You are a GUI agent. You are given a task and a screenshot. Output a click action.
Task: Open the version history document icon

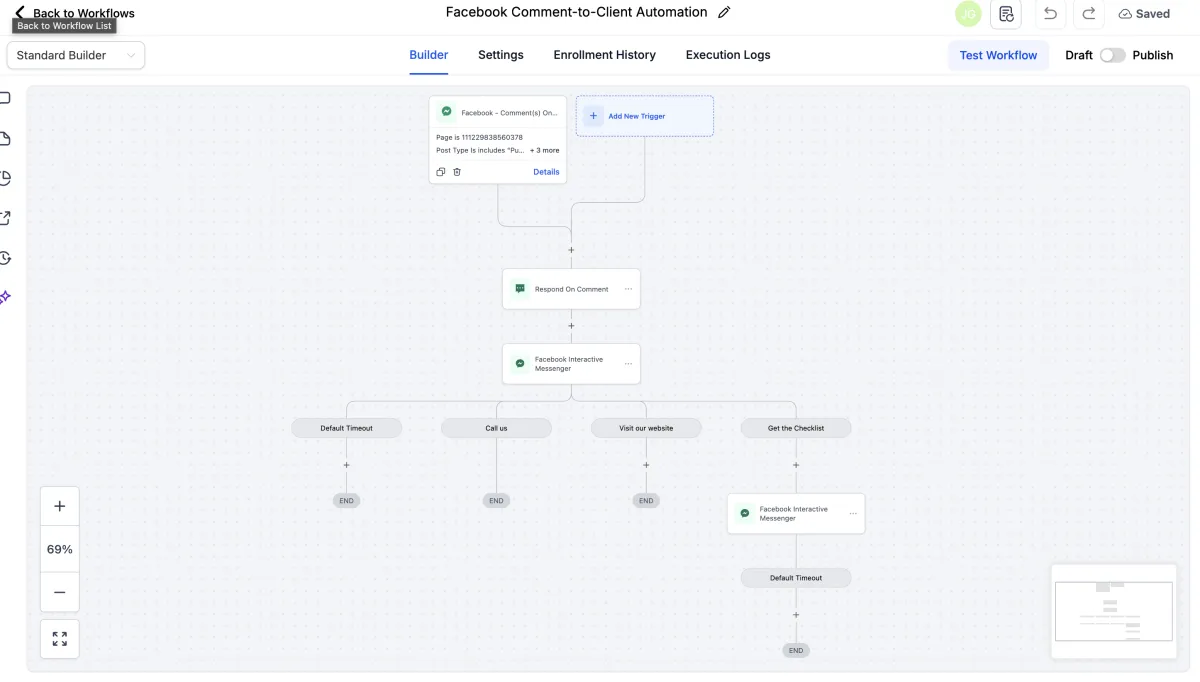pyautogui.click(x=1006, y=14)
